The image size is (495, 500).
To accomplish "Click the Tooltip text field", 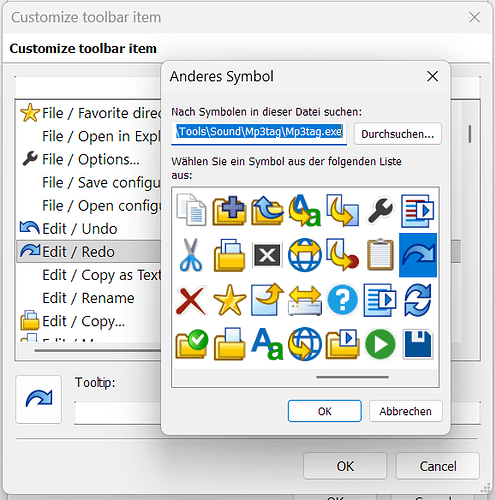I will 117,413.
